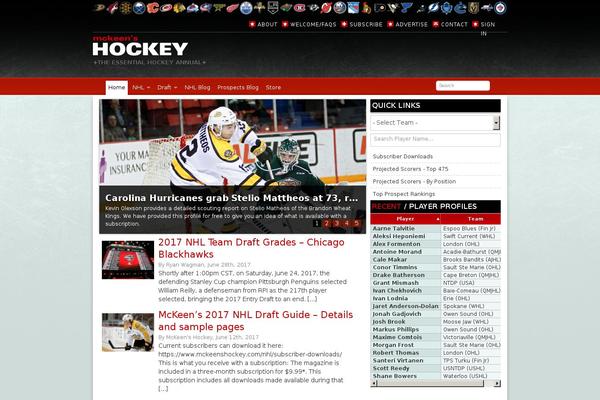Open the Florida Panthers logo

point(259,8)
